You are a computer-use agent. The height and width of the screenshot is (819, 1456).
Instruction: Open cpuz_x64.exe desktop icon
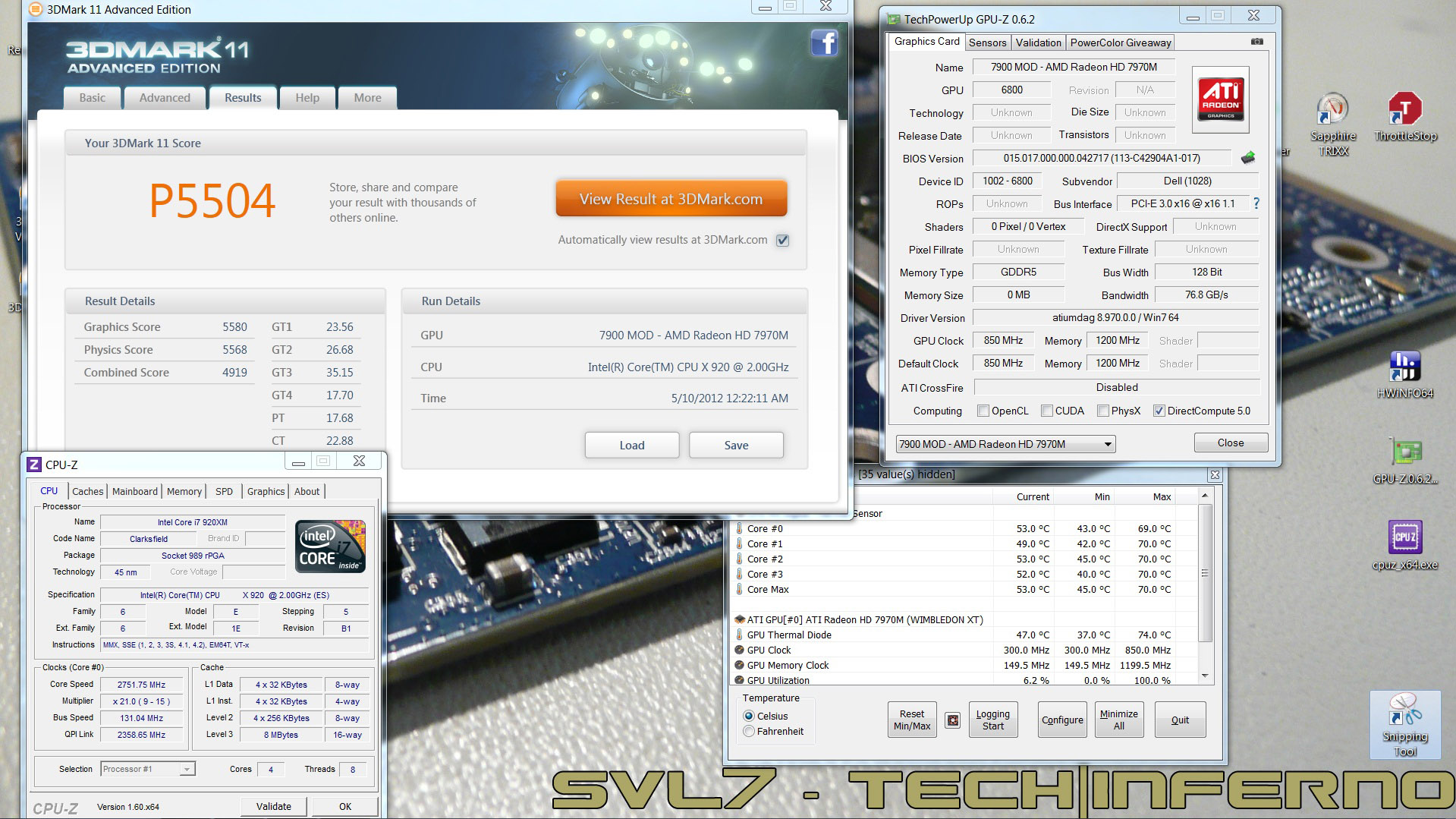pyautogui.click(x=1405, y=546)
